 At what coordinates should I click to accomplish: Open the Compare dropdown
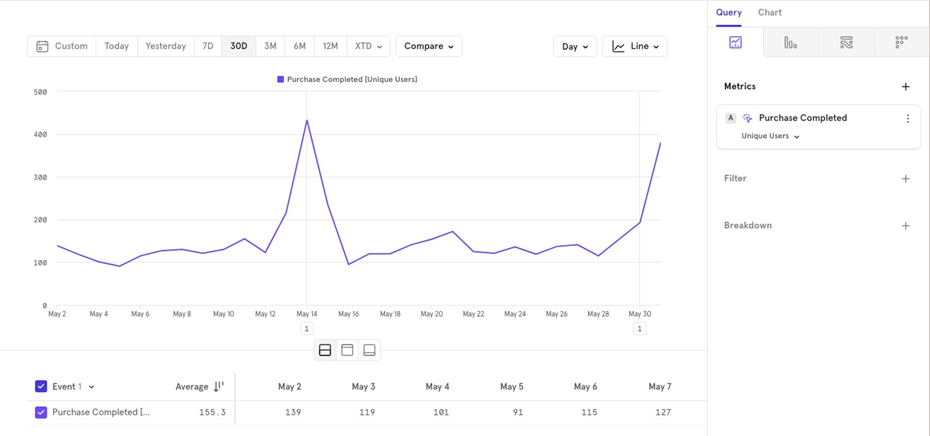428,46
